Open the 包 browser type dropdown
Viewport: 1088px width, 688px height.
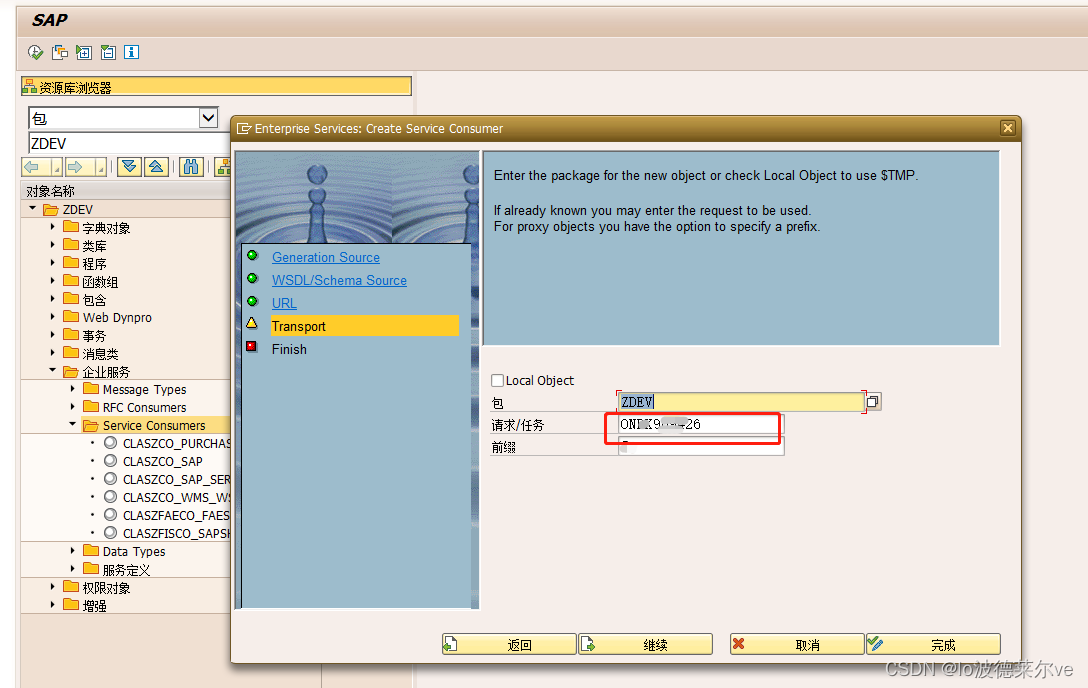(x=208, y=117)
